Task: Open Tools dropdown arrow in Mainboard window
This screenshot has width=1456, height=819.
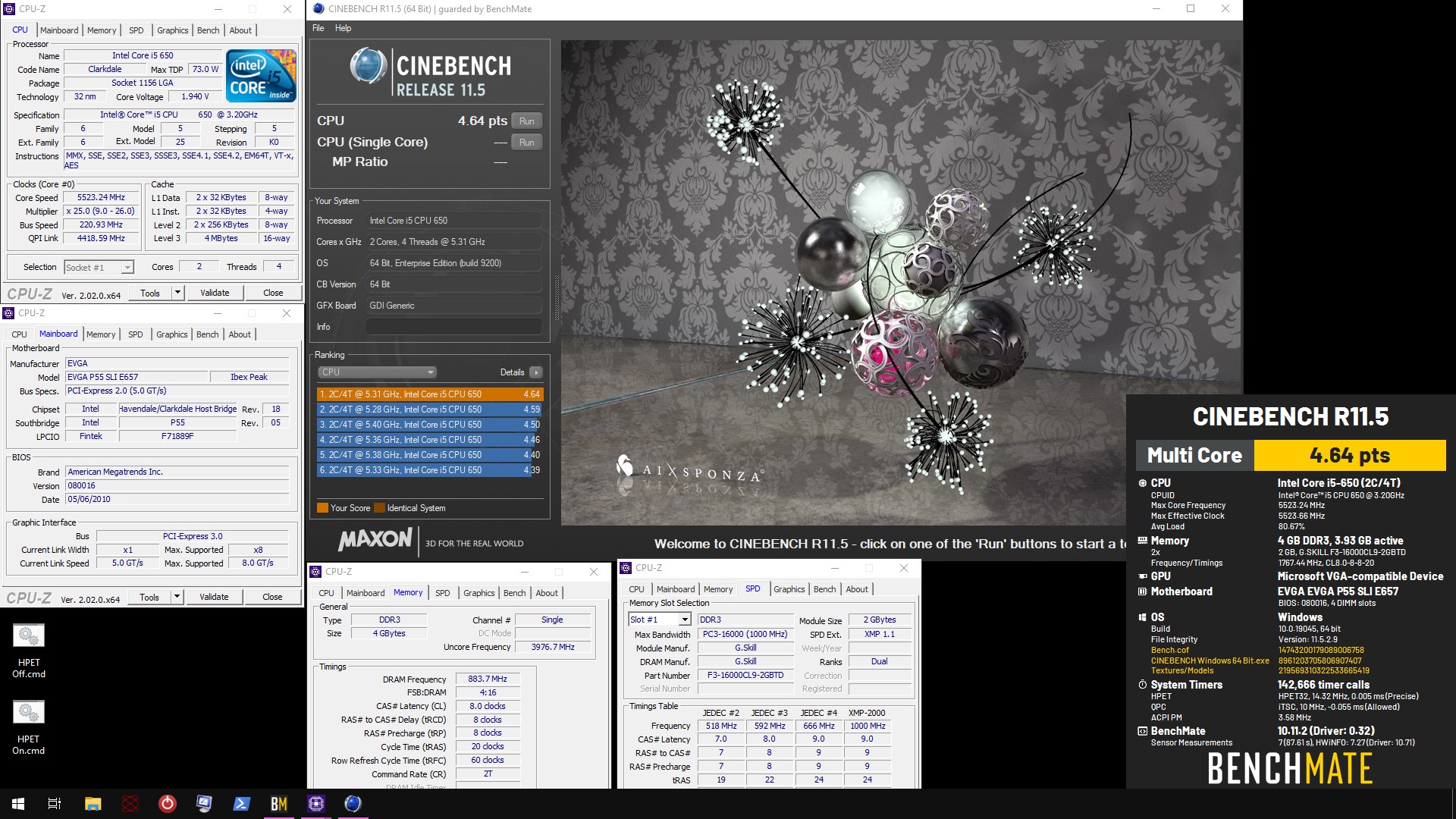Action: (177, 597)
